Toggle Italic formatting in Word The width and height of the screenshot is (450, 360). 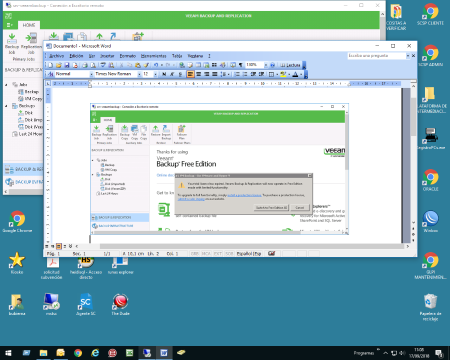tap(172, 74)
